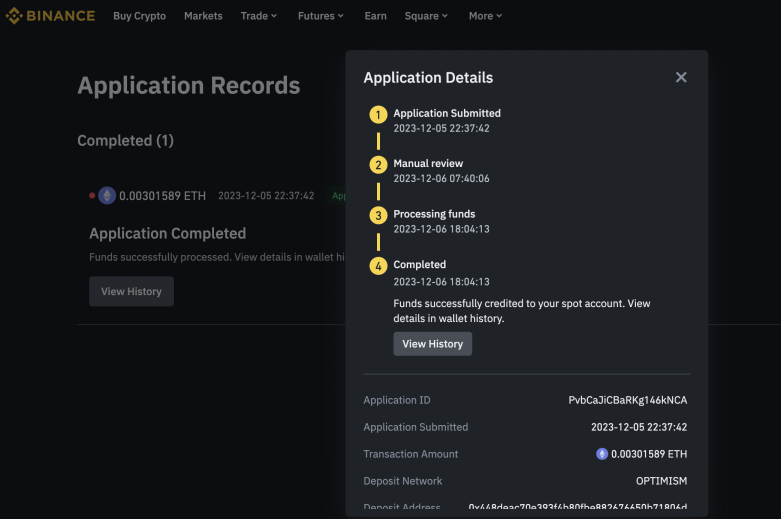Click the ETH icon beside Transaction Amount
The image size is (781, 519).
602,454
